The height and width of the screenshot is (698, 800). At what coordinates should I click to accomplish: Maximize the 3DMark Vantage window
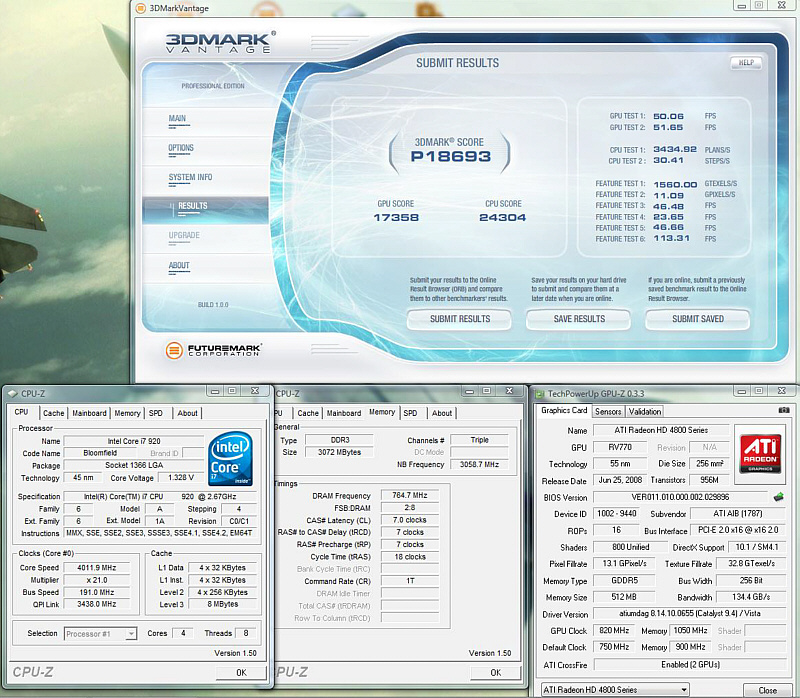point(759,5)
